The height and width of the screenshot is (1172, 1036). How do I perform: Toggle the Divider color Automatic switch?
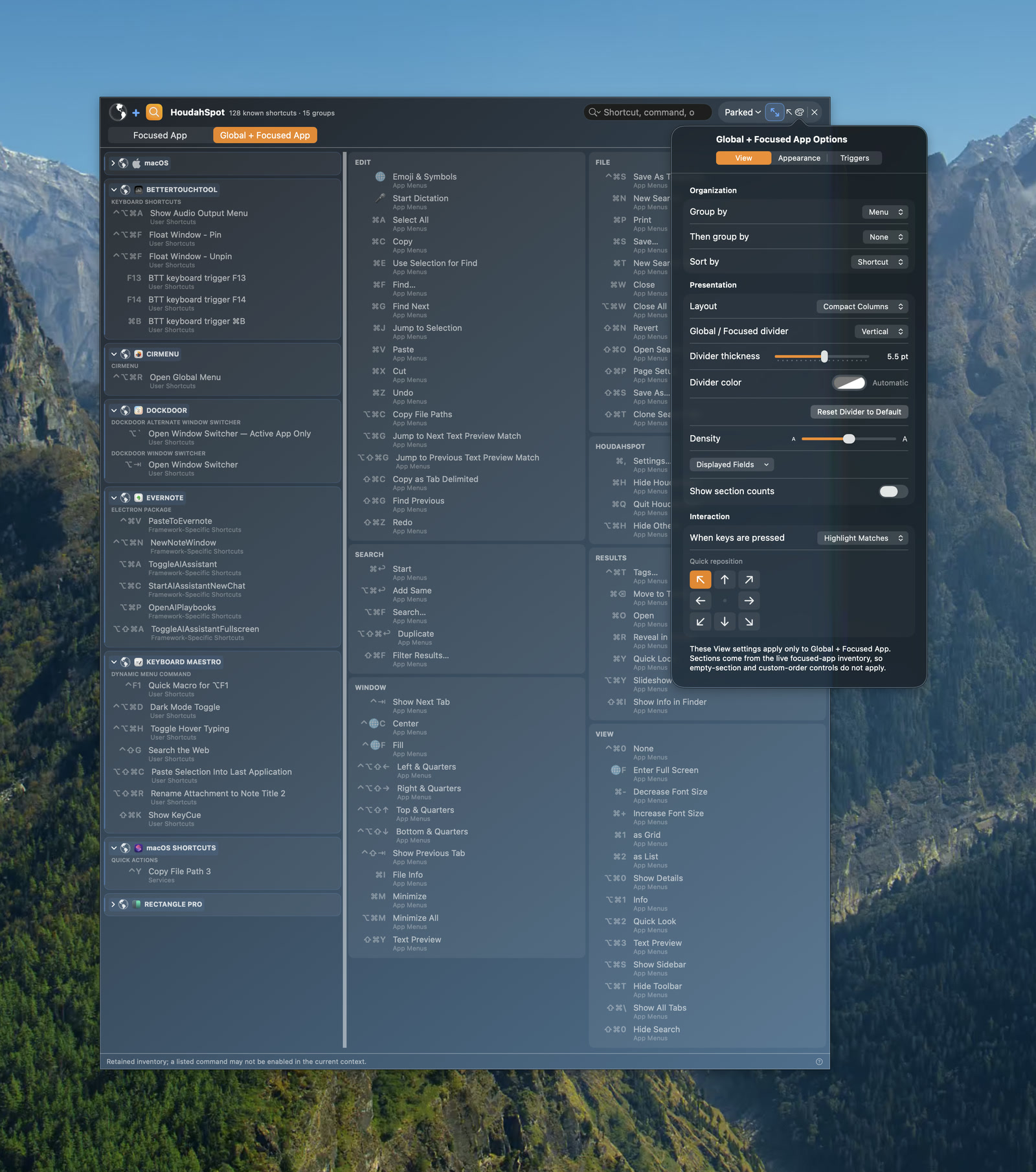[x=850, y=383]
